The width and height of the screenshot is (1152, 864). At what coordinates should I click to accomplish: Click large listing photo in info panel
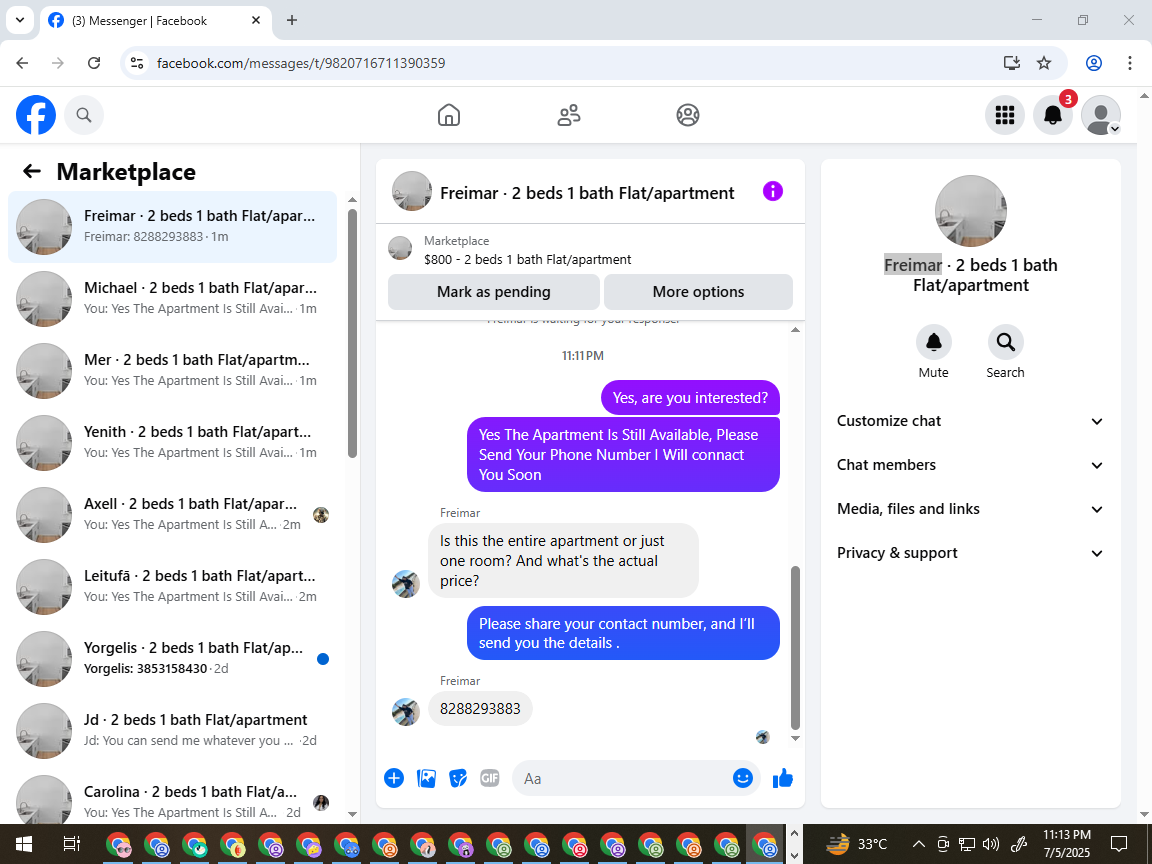tap(971, 211)
